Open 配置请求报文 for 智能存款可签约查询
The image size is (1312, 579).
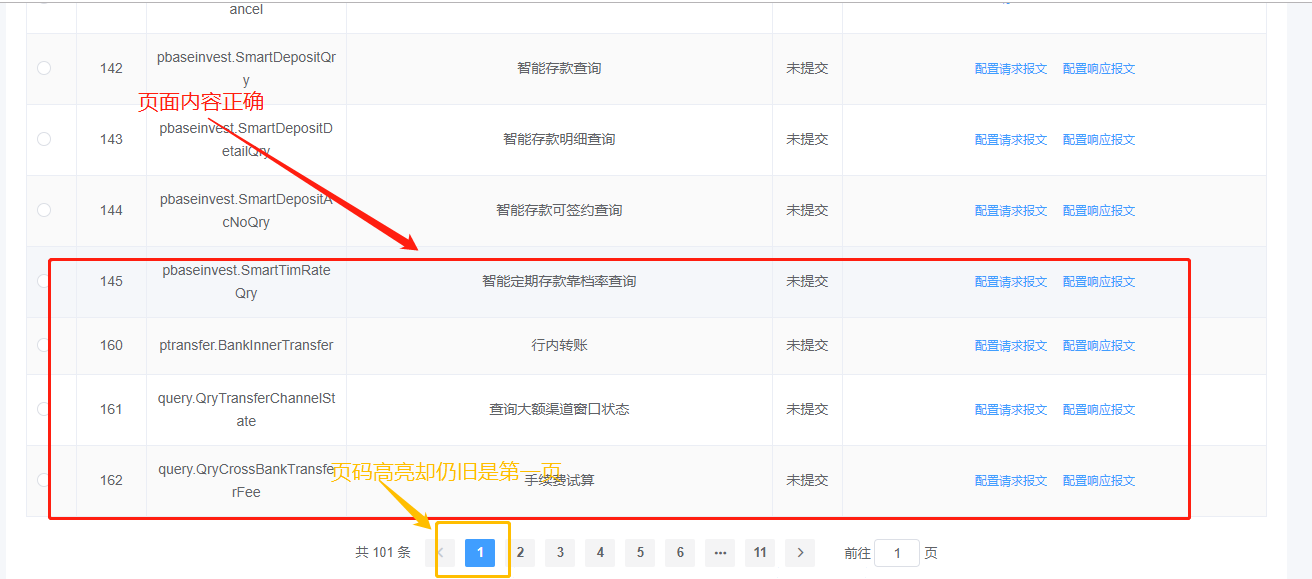[1009, 210]
